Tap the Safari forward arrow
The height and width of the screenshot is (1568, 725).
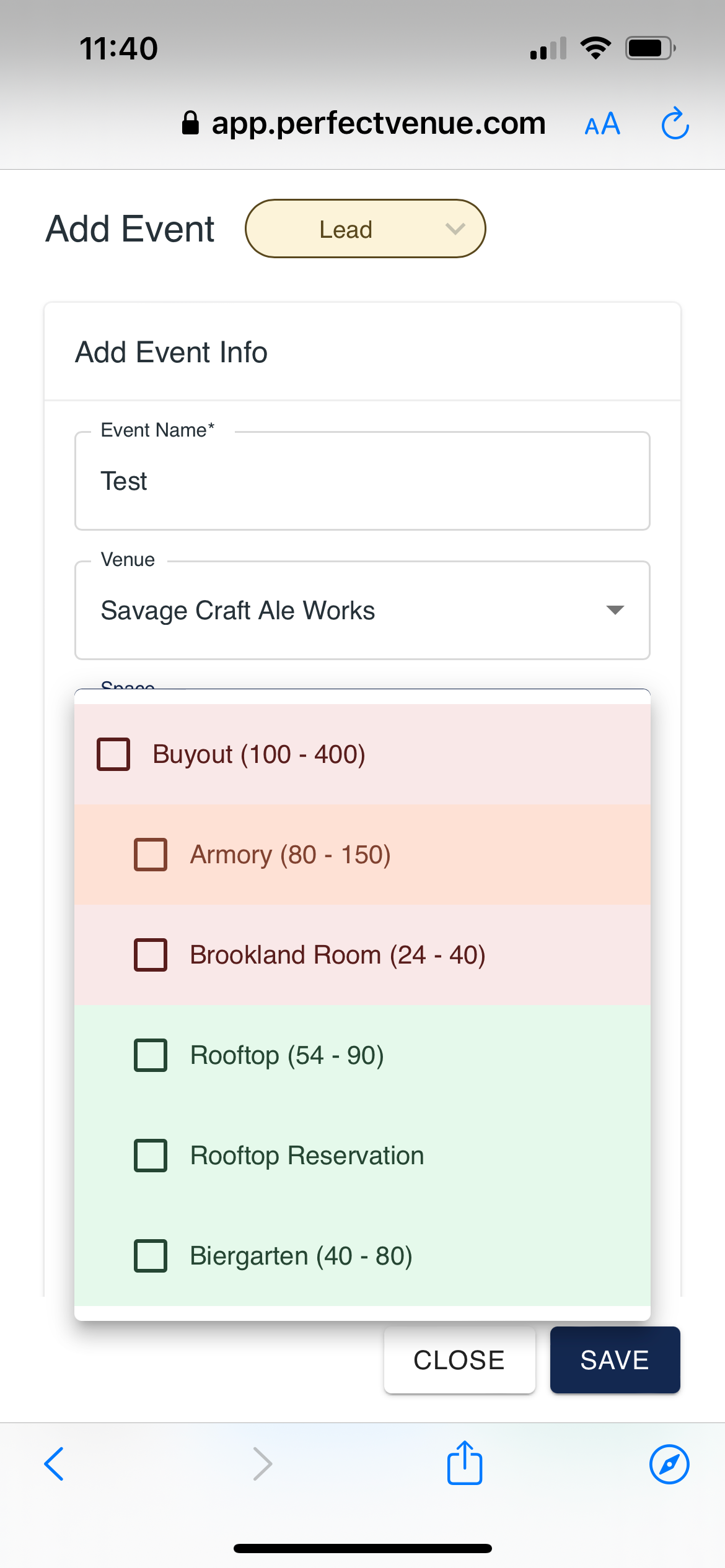point(263,1464)
